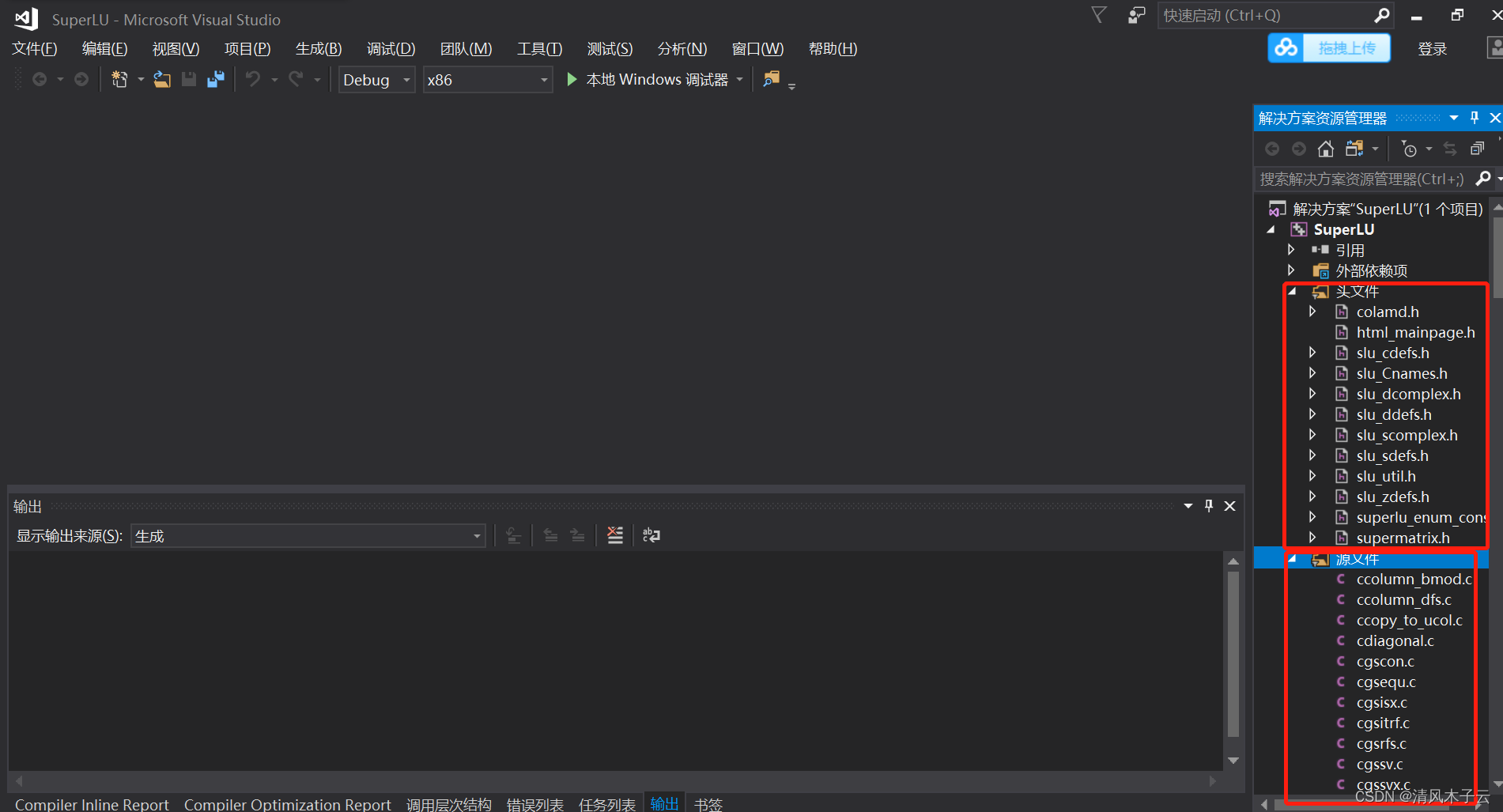The width and height of the screenshot is (1503, 812).
Task: Switch to the 调用层次结构 tab
Action: [x=449, y=804]
